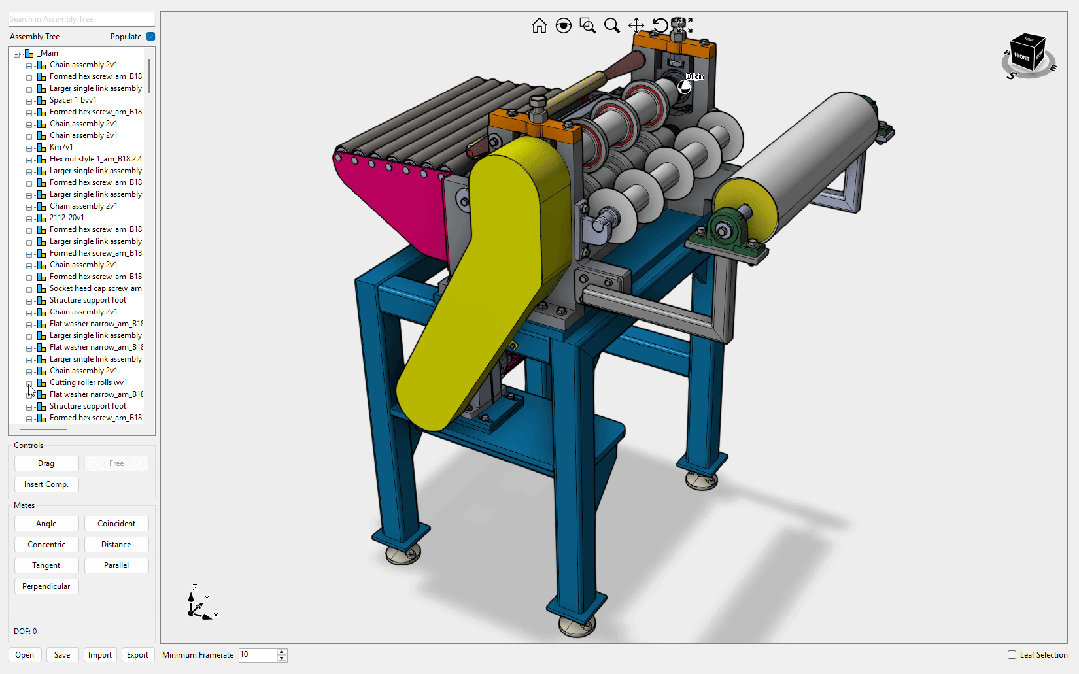Viewport: 1079px width, 674px height.
Task: Click the 2112-20v1 component icon
Action: [x=41, y=218]
